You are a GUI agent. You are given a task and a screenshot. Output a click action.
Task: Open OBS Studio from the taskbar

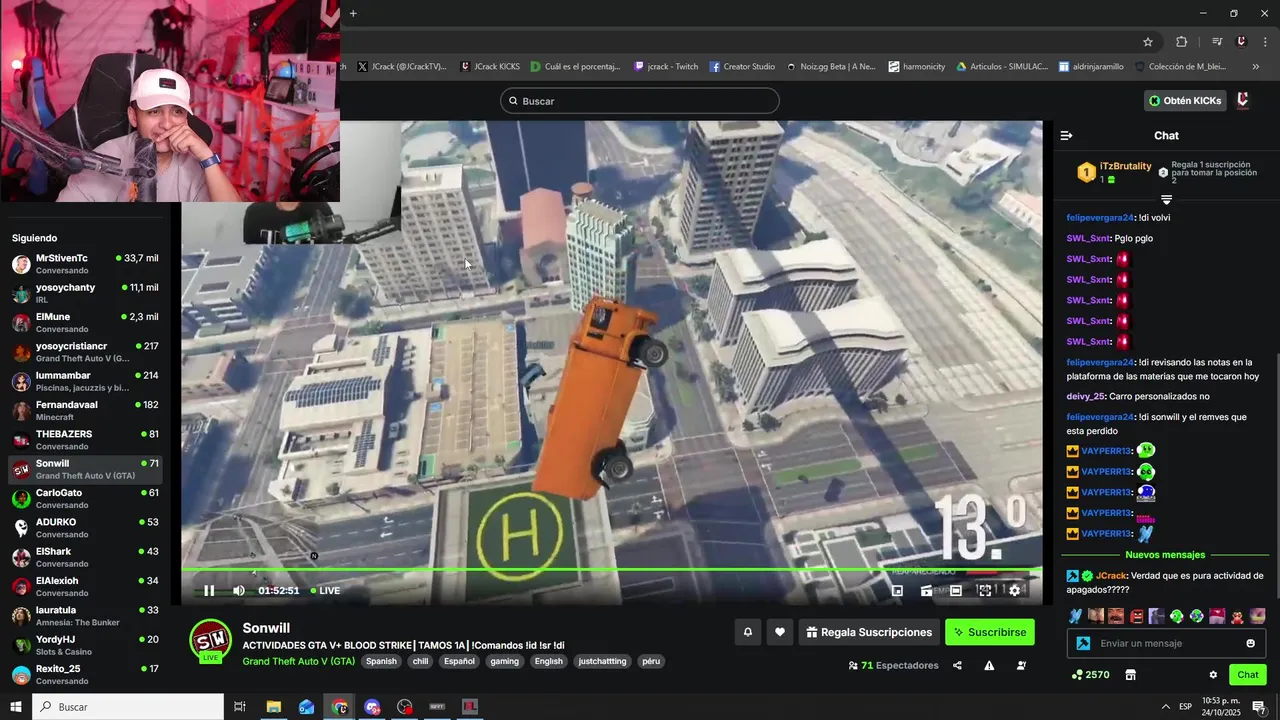click(405, 707)
